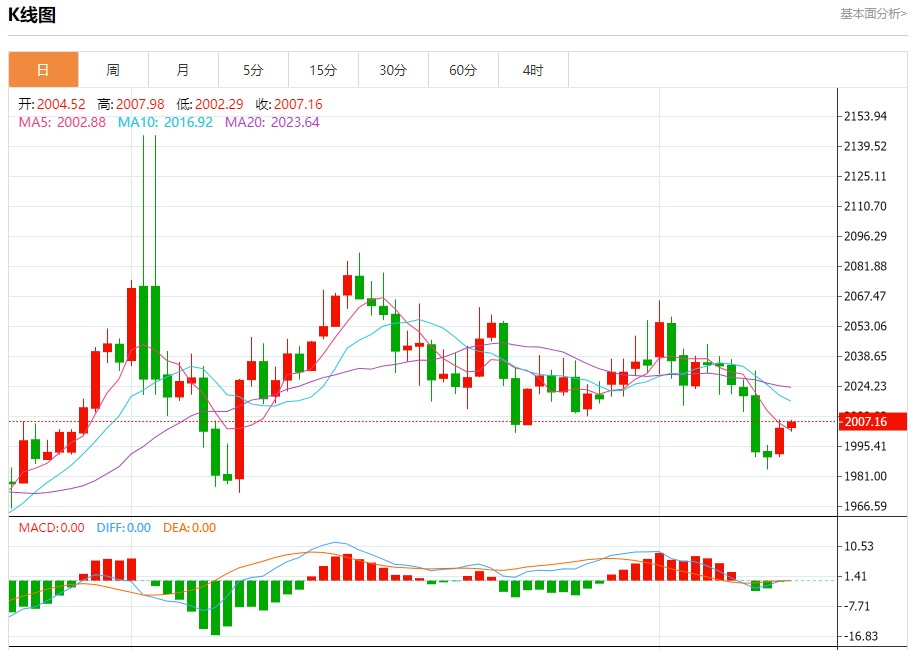This screenshot has width=920, height=650.
Task: Click the 2081.88 price axis label
Action: point(865,266)
